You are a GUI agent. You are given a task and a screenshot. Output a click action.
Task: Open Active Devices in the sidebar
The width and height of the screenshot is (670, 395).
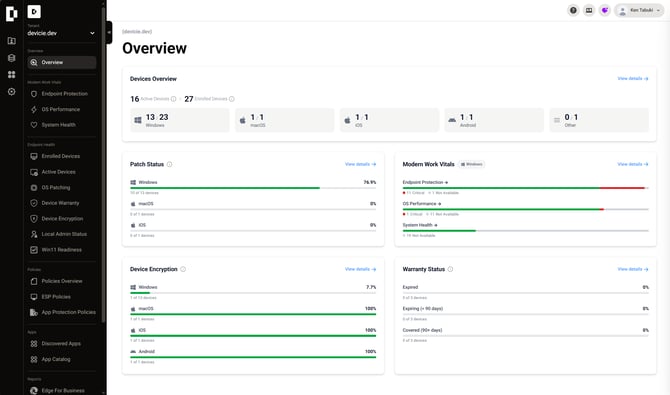pyautogui.click(x=62, y=172)
